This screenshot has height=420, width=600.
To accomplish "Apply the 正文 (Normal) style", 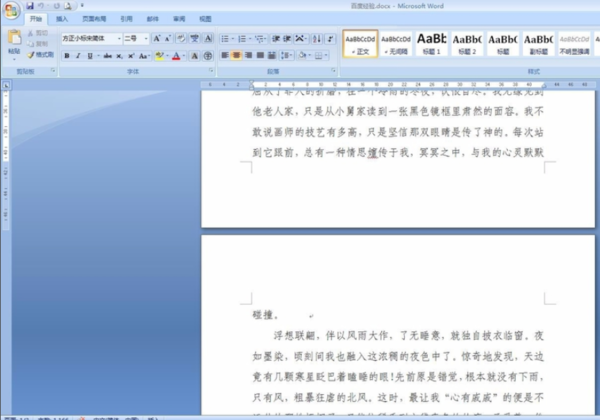I will pyautogui.click(x=360, y=44).
